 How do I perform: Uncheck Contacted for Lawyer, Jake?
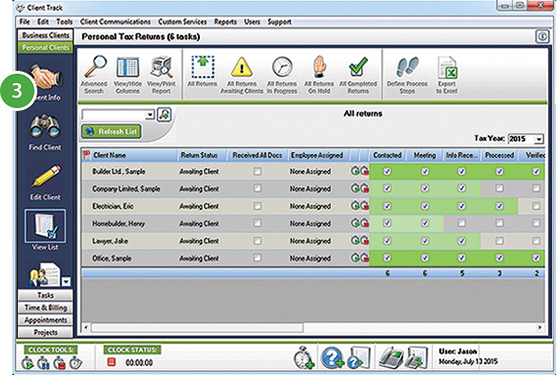[x=387, y=241]
